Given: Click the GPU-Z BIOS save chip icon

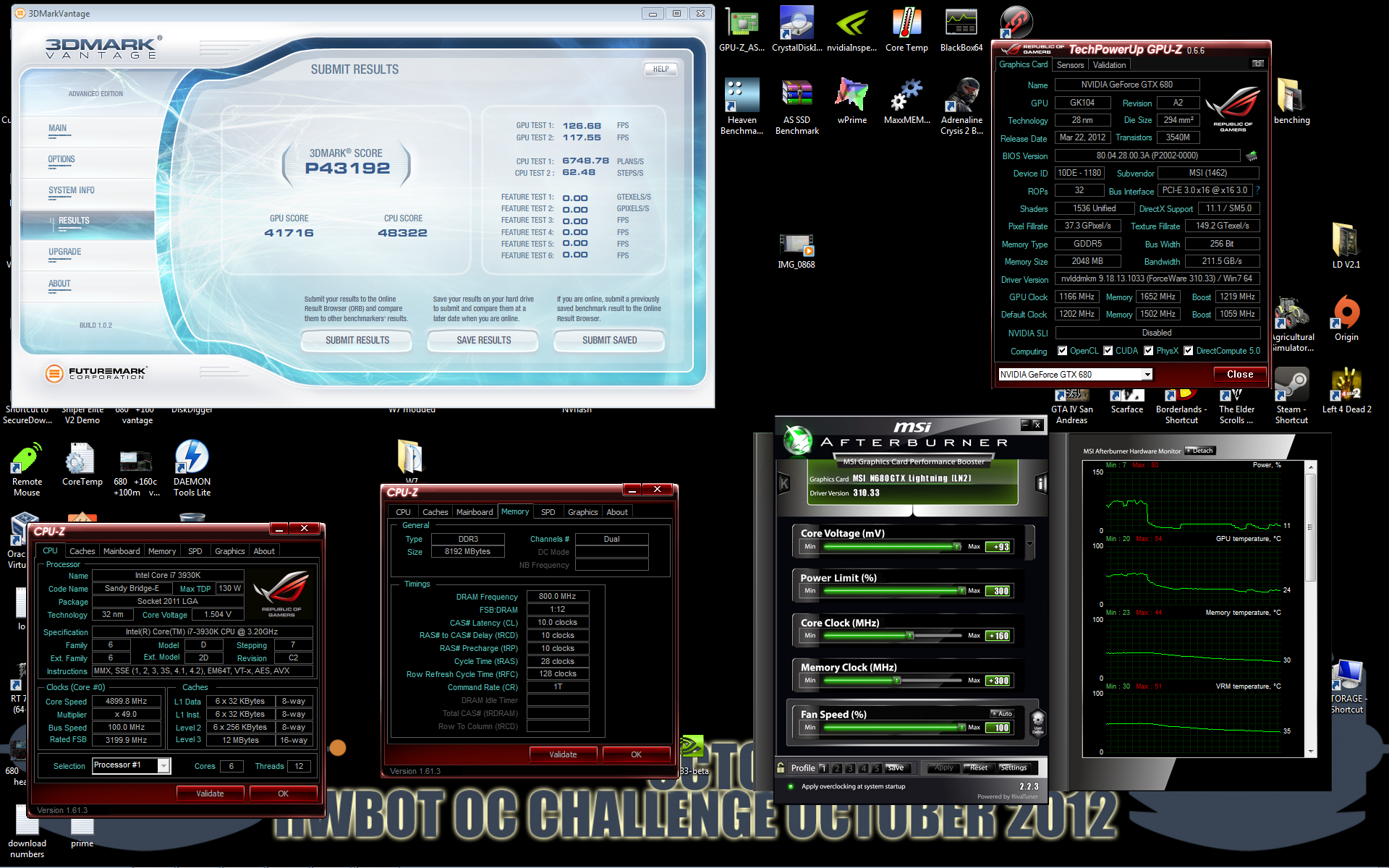Looking at the screenshot, I should click(1252, 156).
